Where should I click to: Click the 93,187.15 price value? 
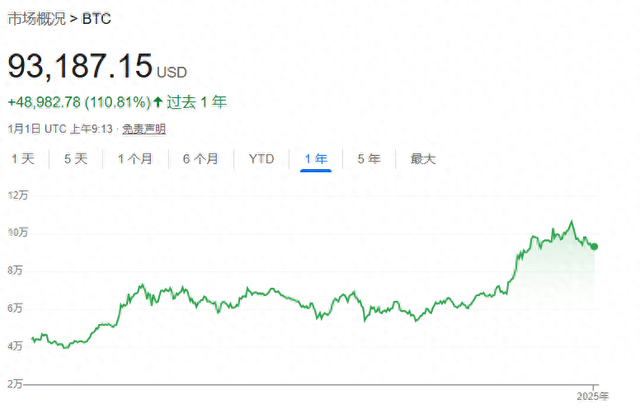(80, 68)
